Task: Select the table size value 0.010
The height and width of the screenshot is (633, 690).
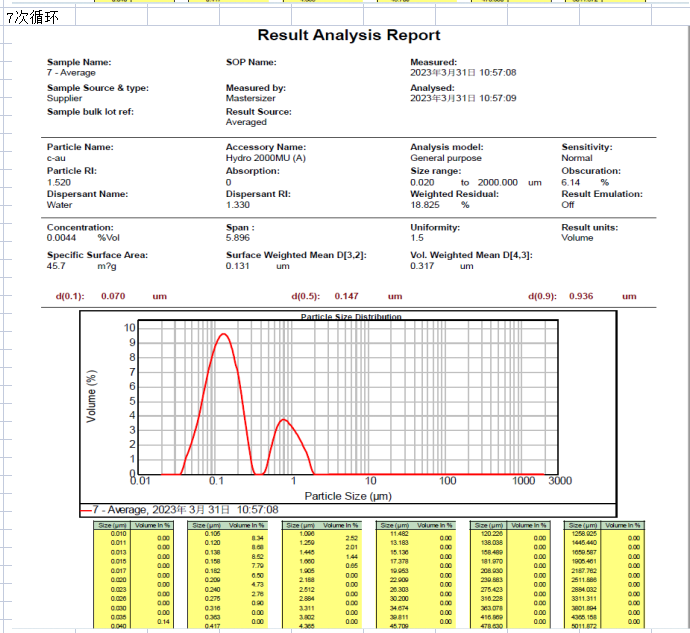Action: [118, 534]
